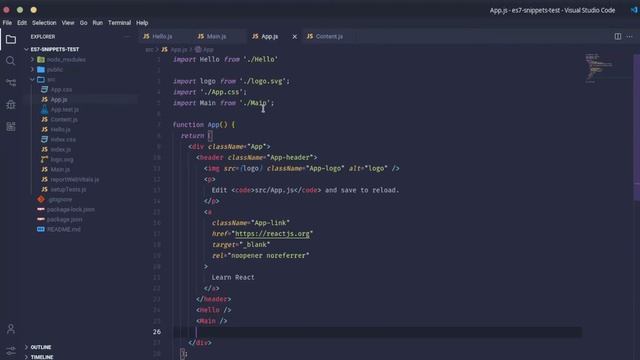Open App.test.js in the explorer
The height and width of the screenshot is (360, 640).
click(64, 109)
